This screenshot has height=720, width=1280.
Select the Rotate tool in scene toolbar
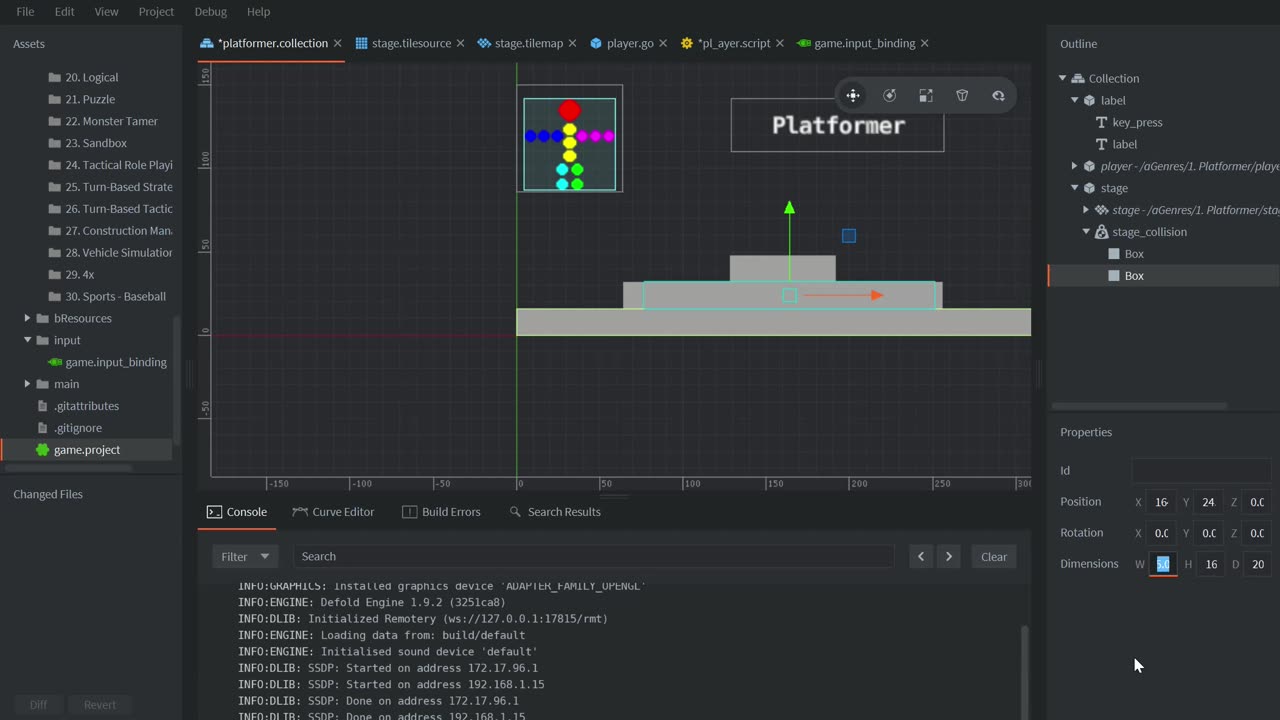(889, 95)
